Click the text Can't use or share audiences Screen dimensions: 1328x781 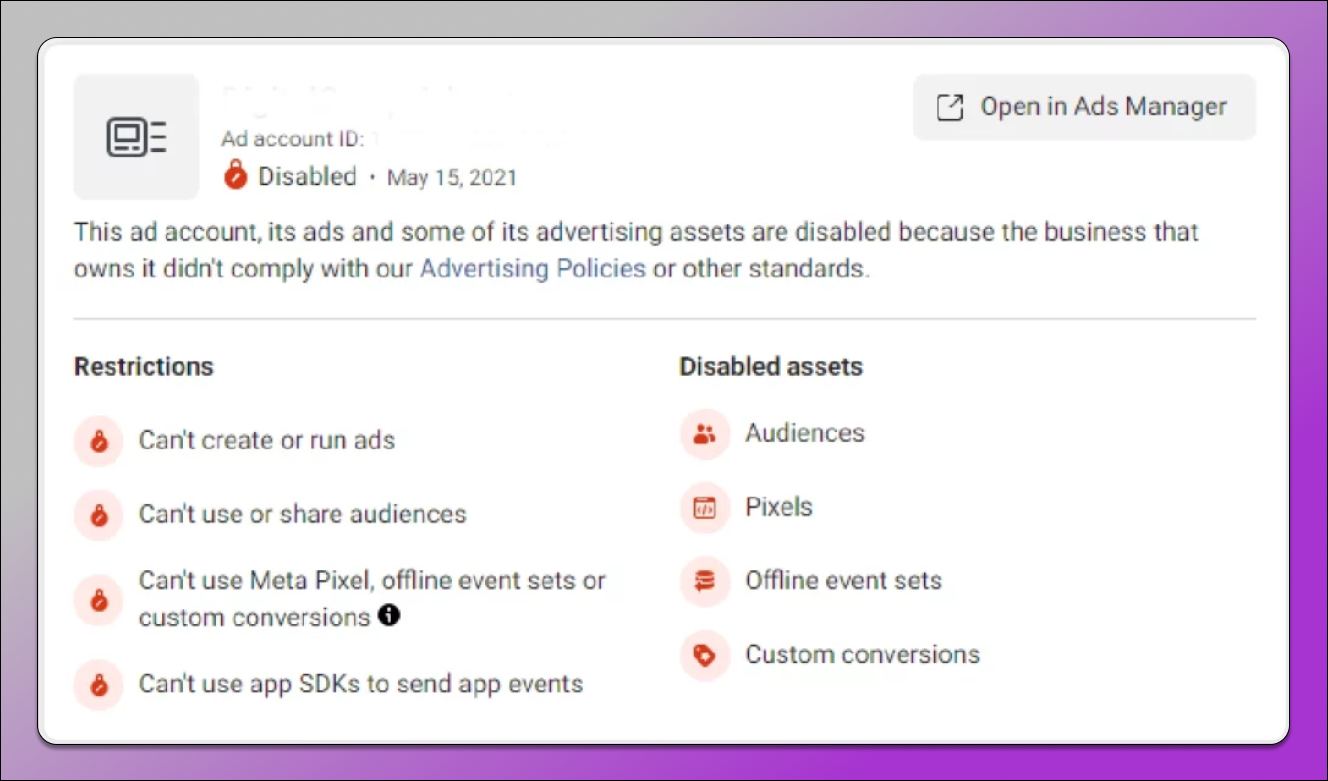point(303,514)
